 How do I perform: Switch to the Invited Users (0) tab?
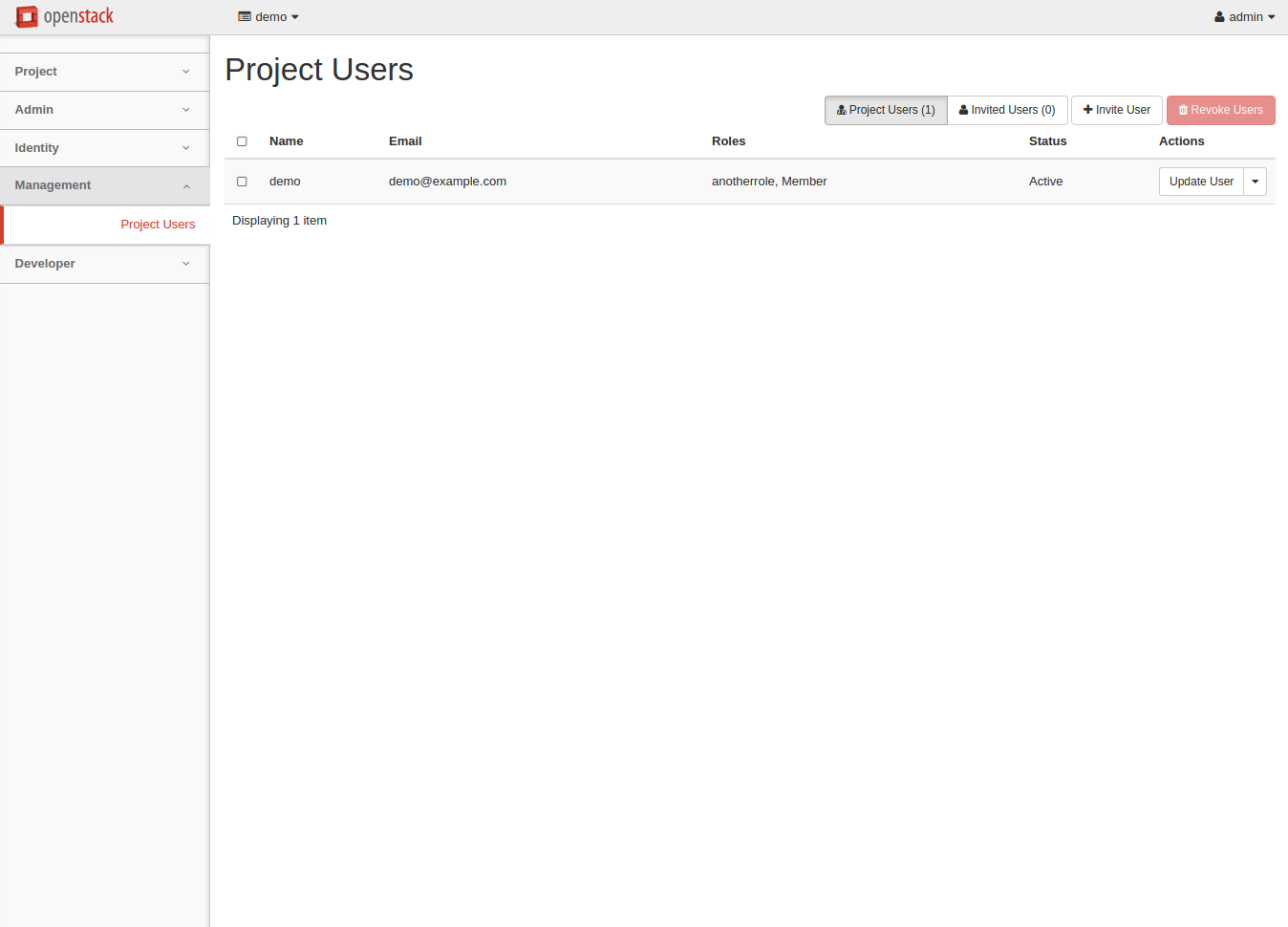pos(1007,110)
